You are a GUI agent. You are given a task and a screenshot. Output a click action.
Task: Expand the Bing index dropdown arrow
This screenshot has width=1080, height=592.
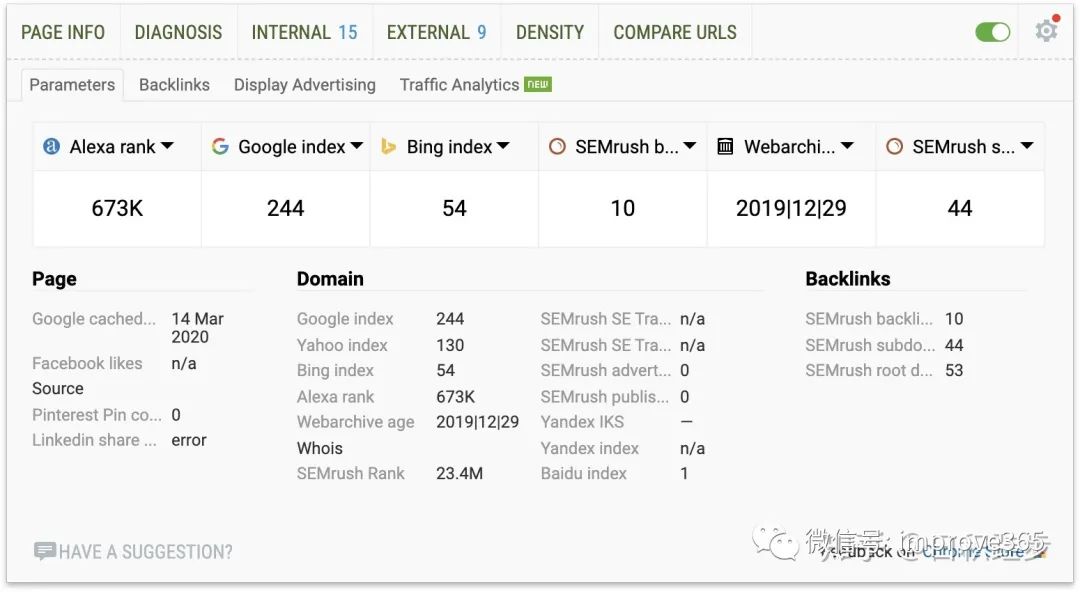[x=503, y=146]
